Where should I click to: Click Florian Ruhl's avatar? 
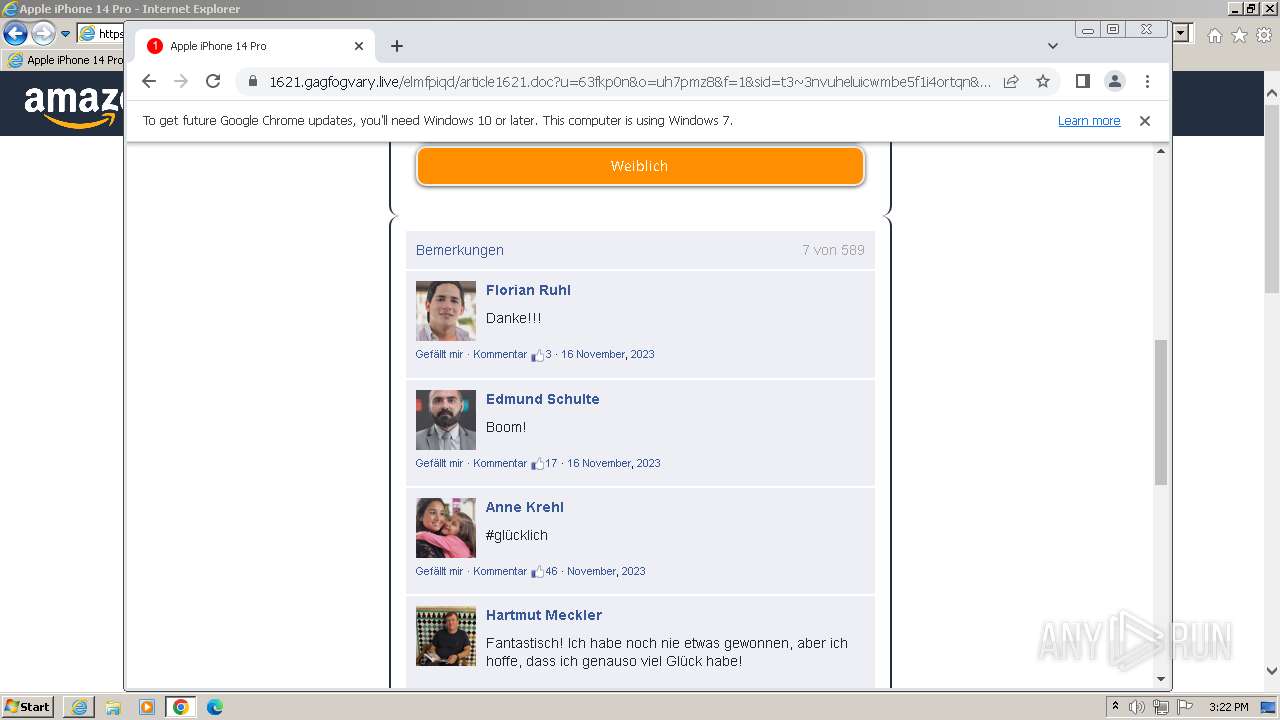446,311
